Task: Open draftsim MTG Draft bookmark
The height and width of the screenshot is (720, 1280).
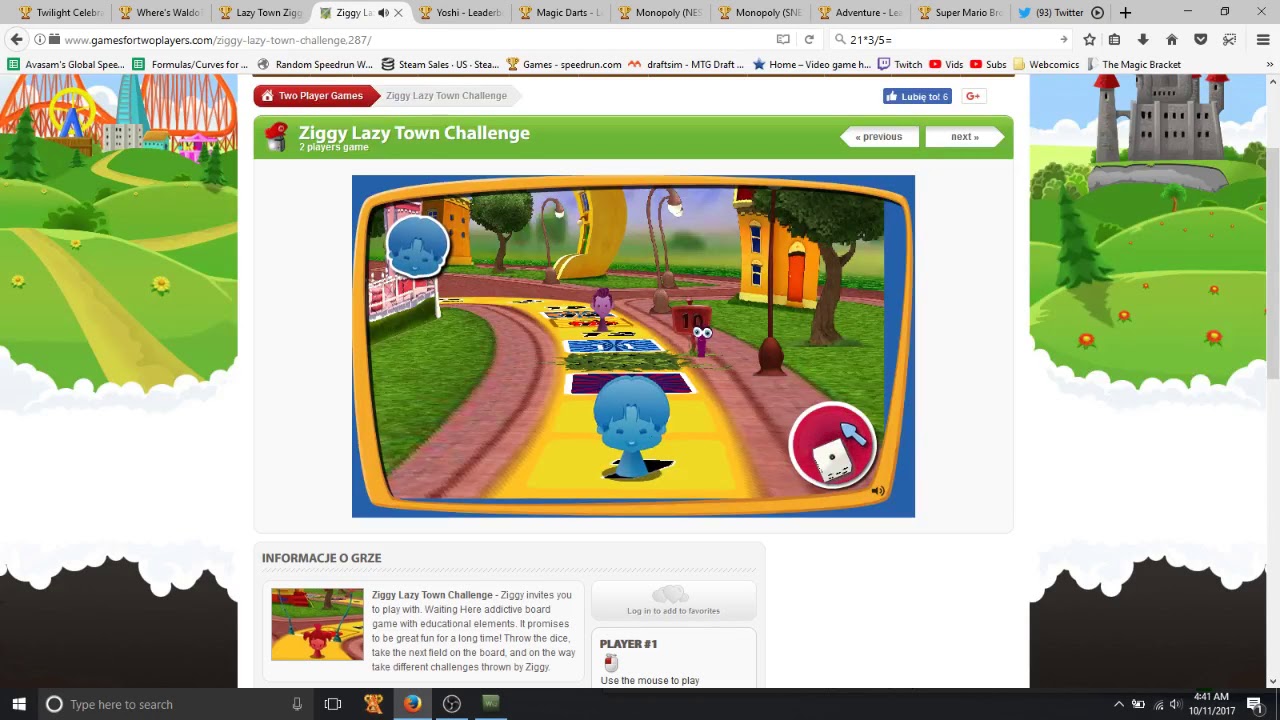Action: tap(686, 64)
